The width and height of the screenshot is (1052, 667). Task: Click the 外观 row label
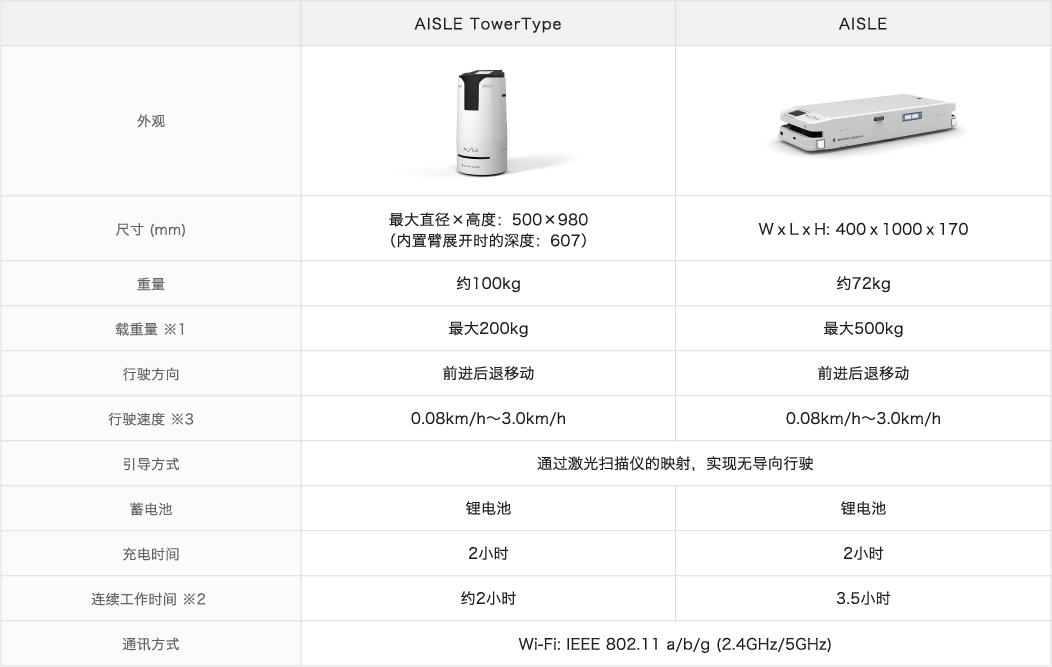point(151,121)
